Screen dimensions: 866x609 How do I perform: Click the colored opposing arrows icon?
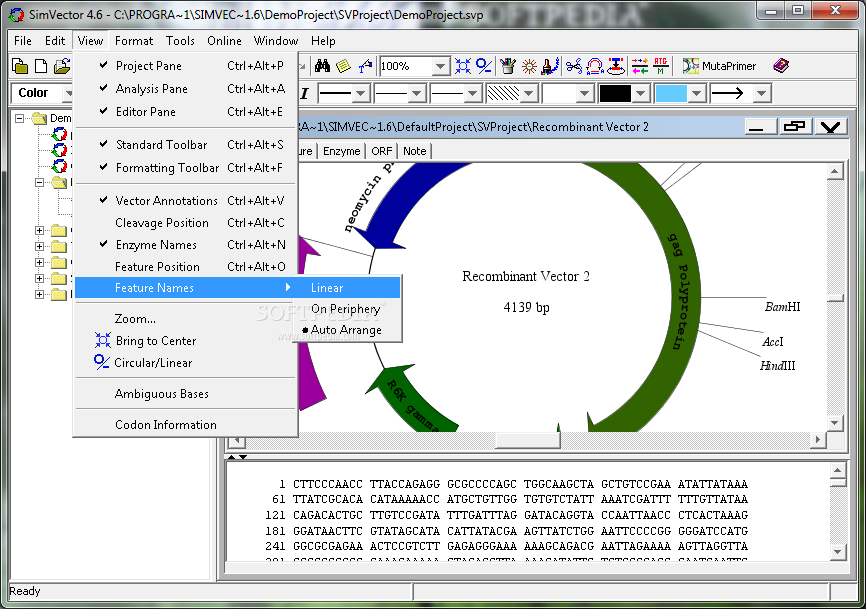(x=640, y=66)
